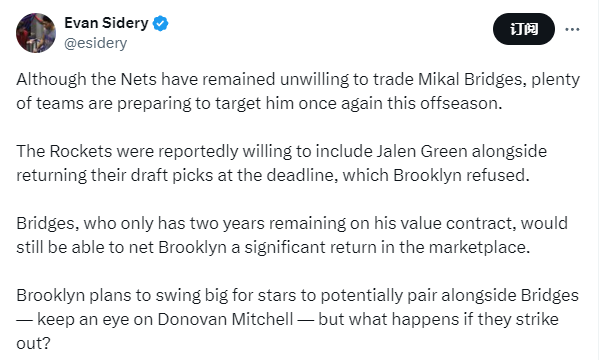Open the Evan Sidery display name link
599x360 pixels.
[x=106, y=23]
